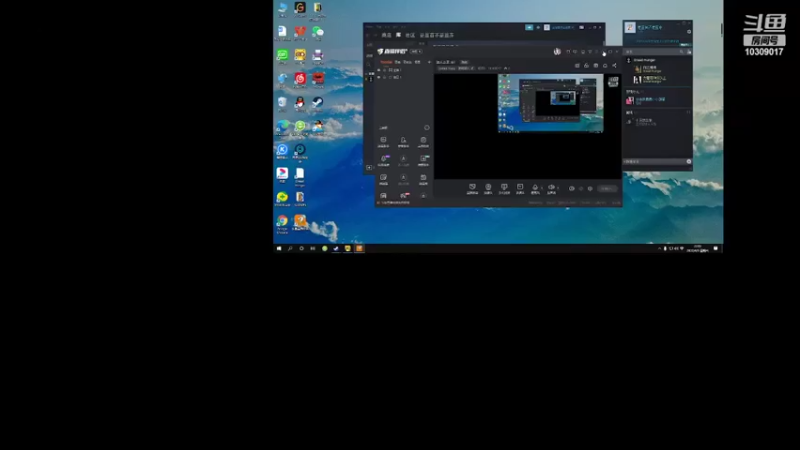The image size is (800, 450).
Task: Open the green WeChat desktop icon
Action: coord(317,32)
